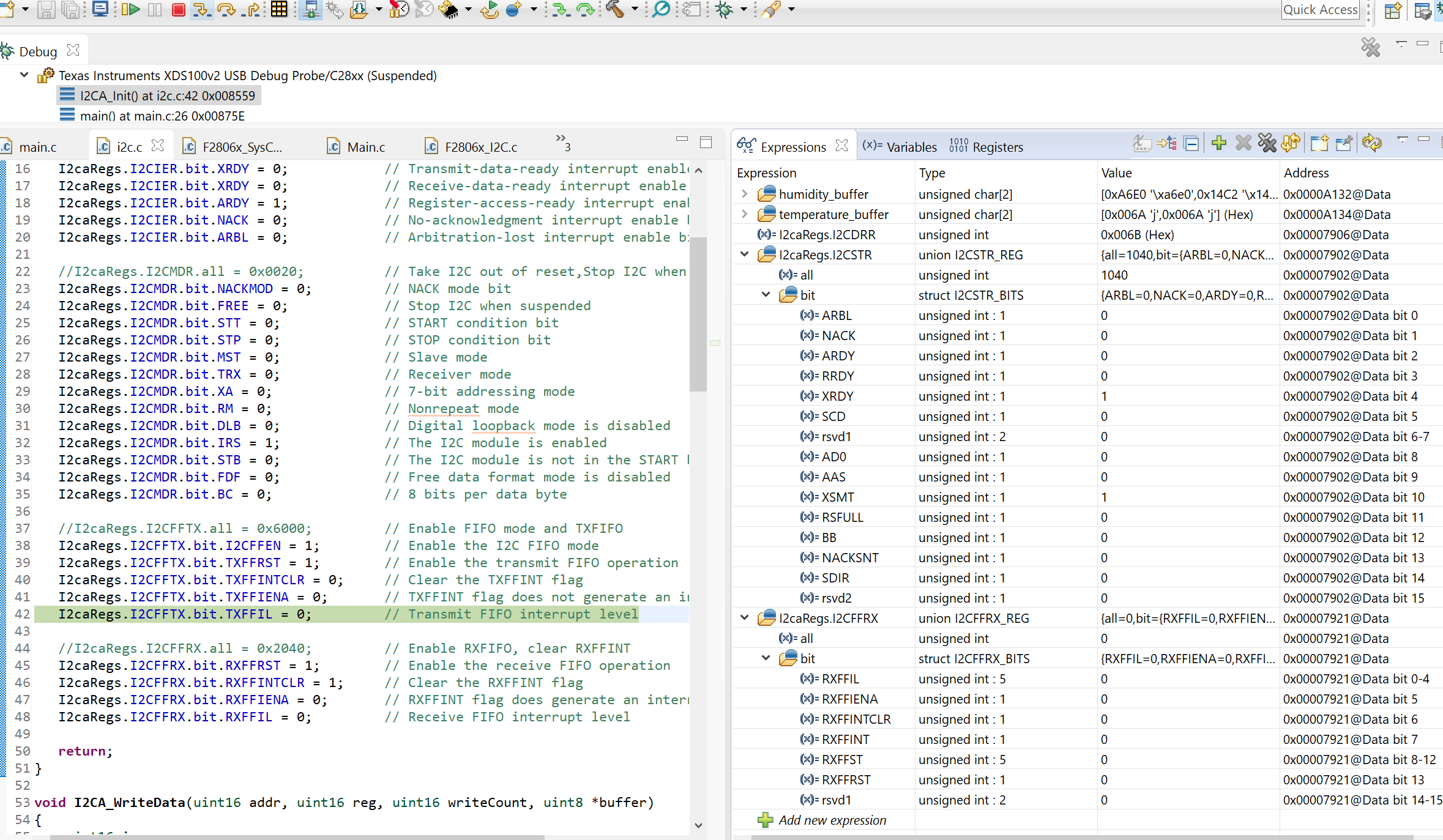Click the green Resume debug button
This screenshot has width=1443, height=840.
[130, 9]
